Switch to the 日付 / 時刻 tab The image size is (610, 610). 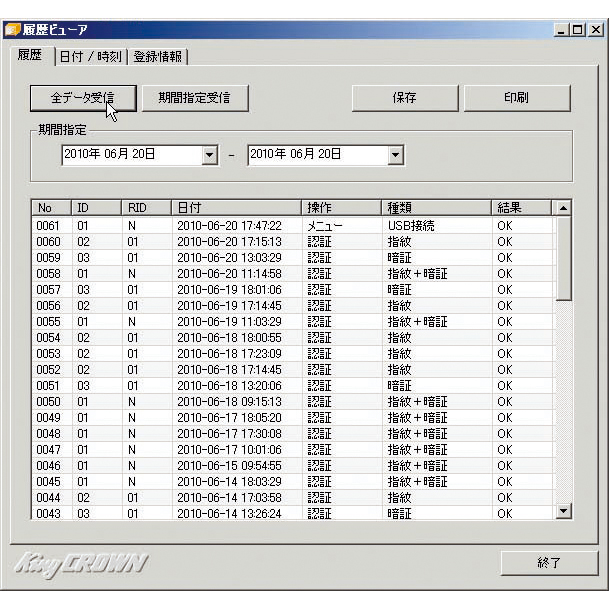[90, 57]
